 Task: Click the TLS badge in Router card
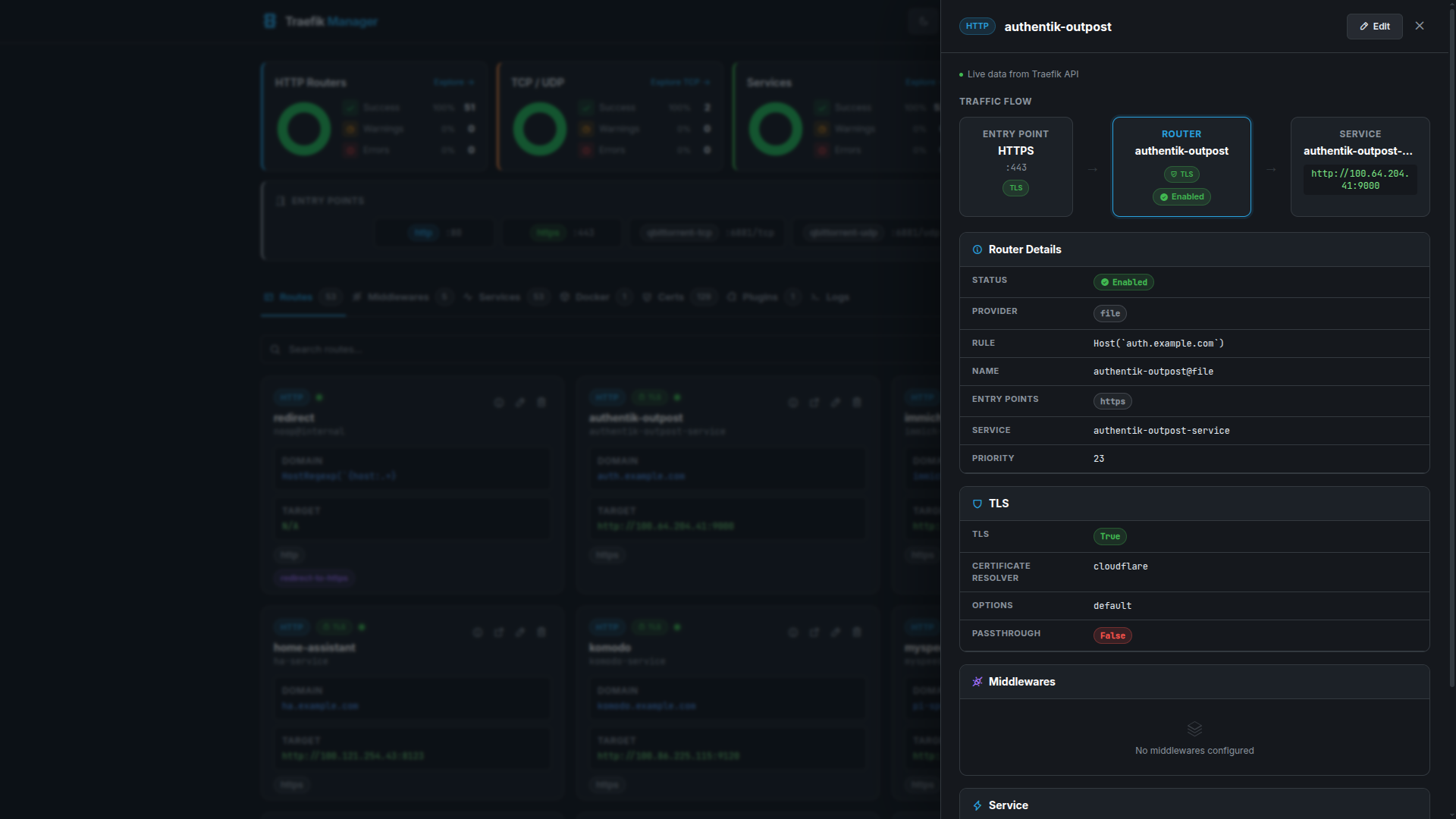[1181, 174]
